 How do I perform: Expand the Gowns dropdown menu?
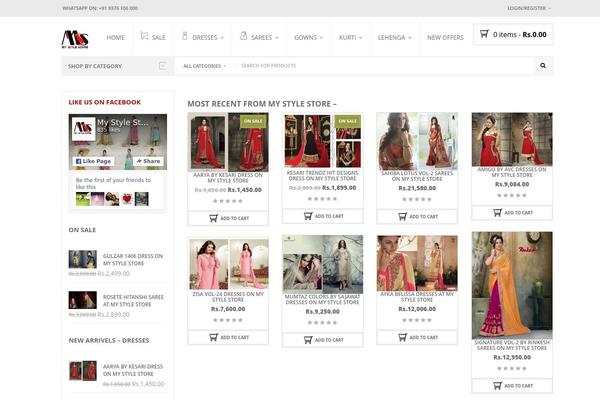coord(321,38)
